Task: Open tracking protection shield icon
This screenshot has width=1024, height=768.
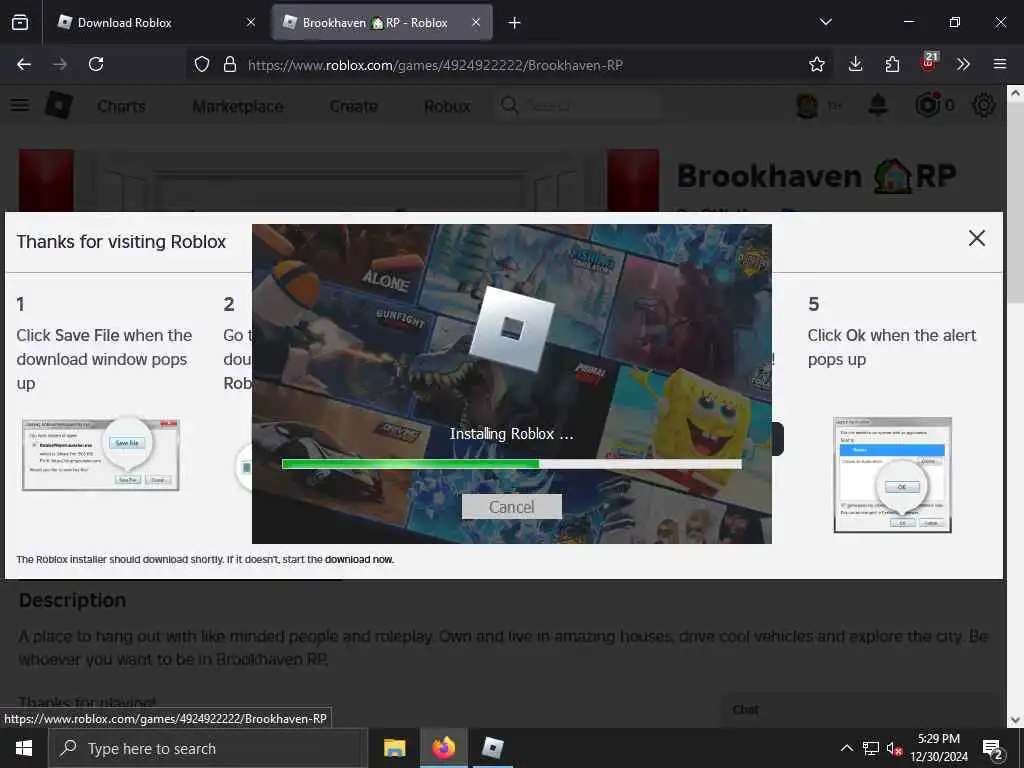Action: point(202,64)
